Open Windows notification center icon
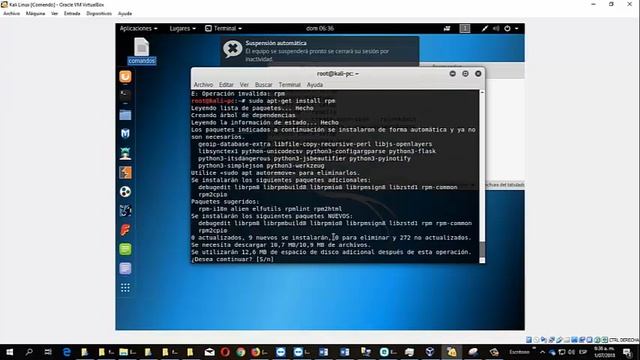 click(x=627, y=352)
